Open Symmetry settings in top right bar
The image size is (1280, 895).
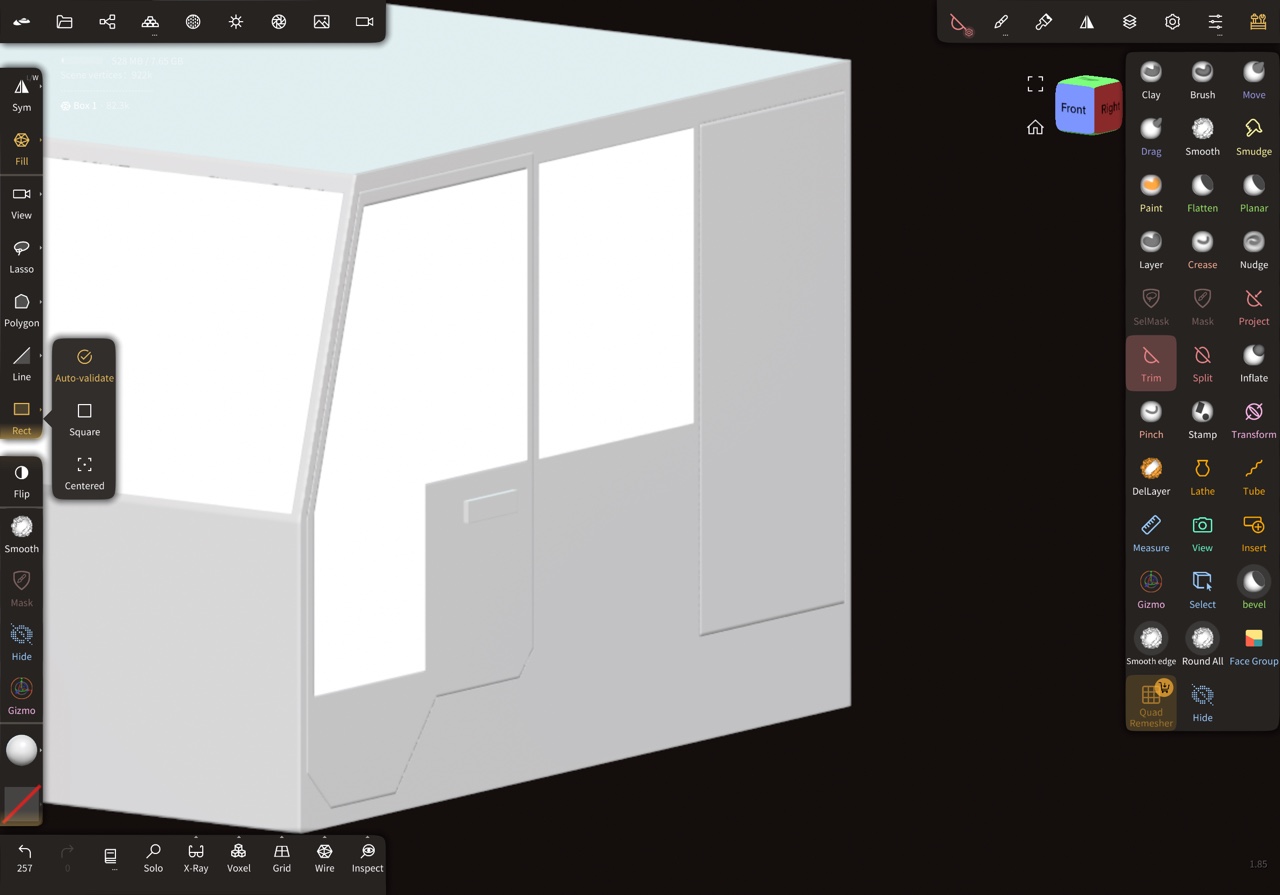1087,22
